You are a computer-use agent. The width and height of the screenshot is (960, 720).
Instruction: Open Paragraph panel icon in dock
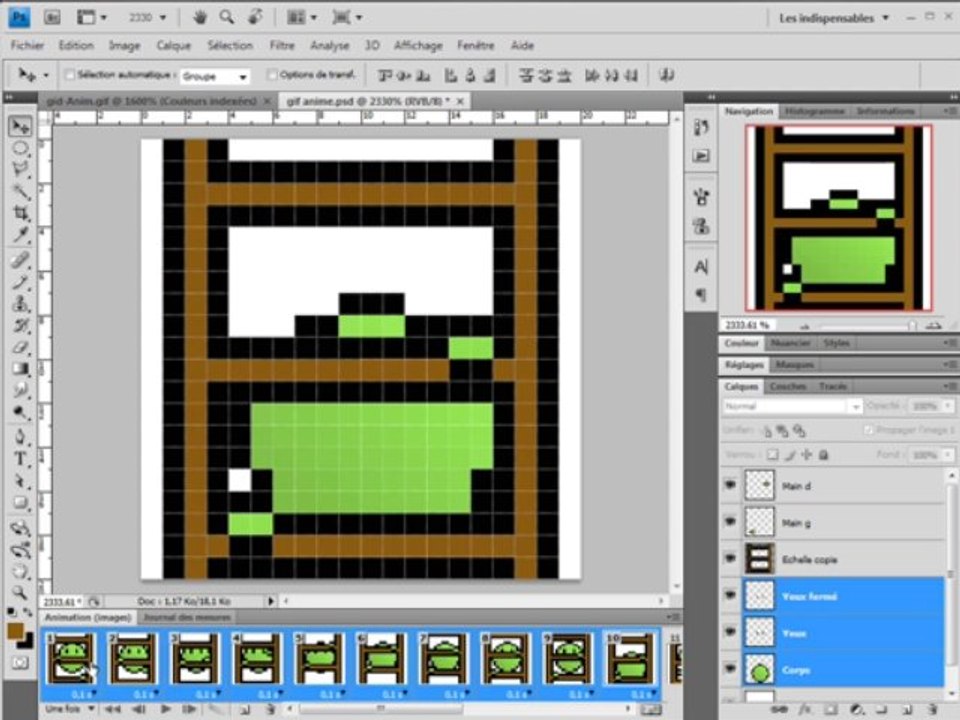tap(702, 294)
